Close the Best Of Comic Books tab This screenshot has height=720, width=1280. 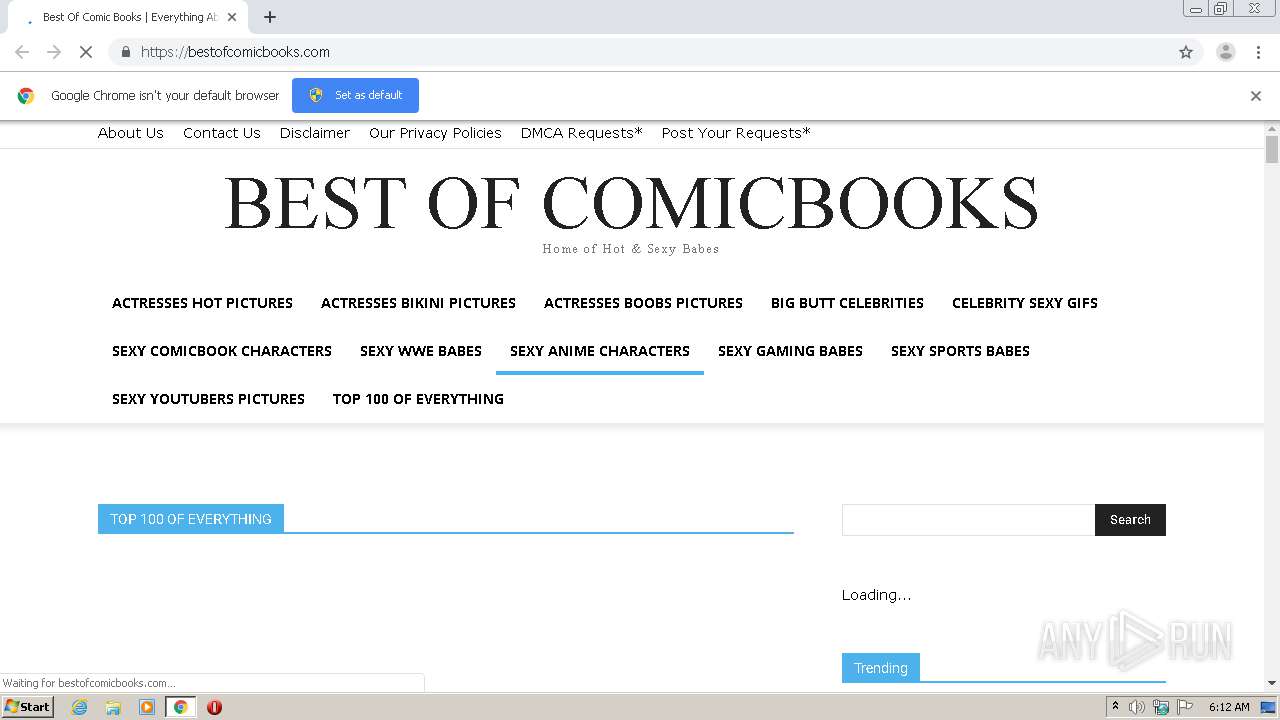coord(232,17)
